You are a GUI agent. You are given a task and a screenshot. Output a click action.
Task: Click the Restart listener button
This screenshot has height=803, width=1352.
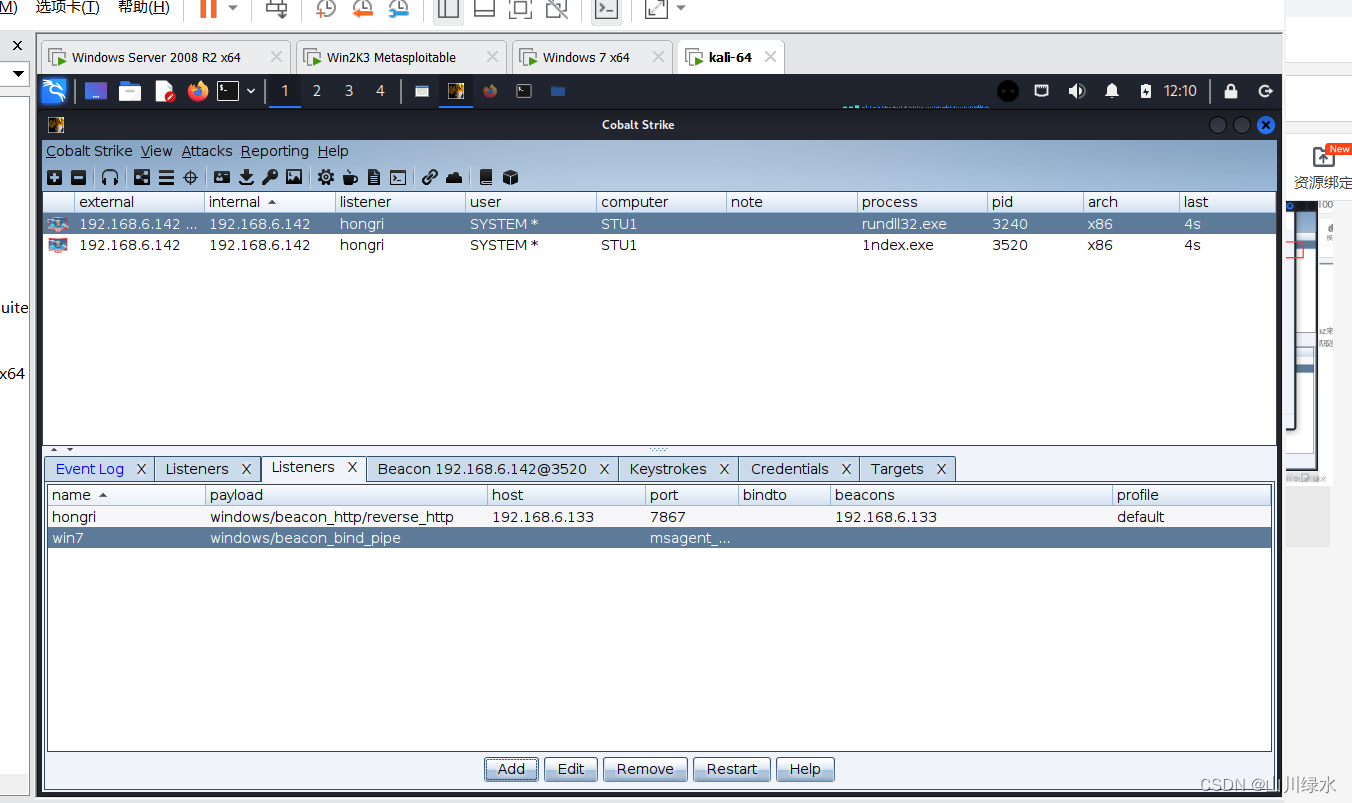(x=732, y=769)
